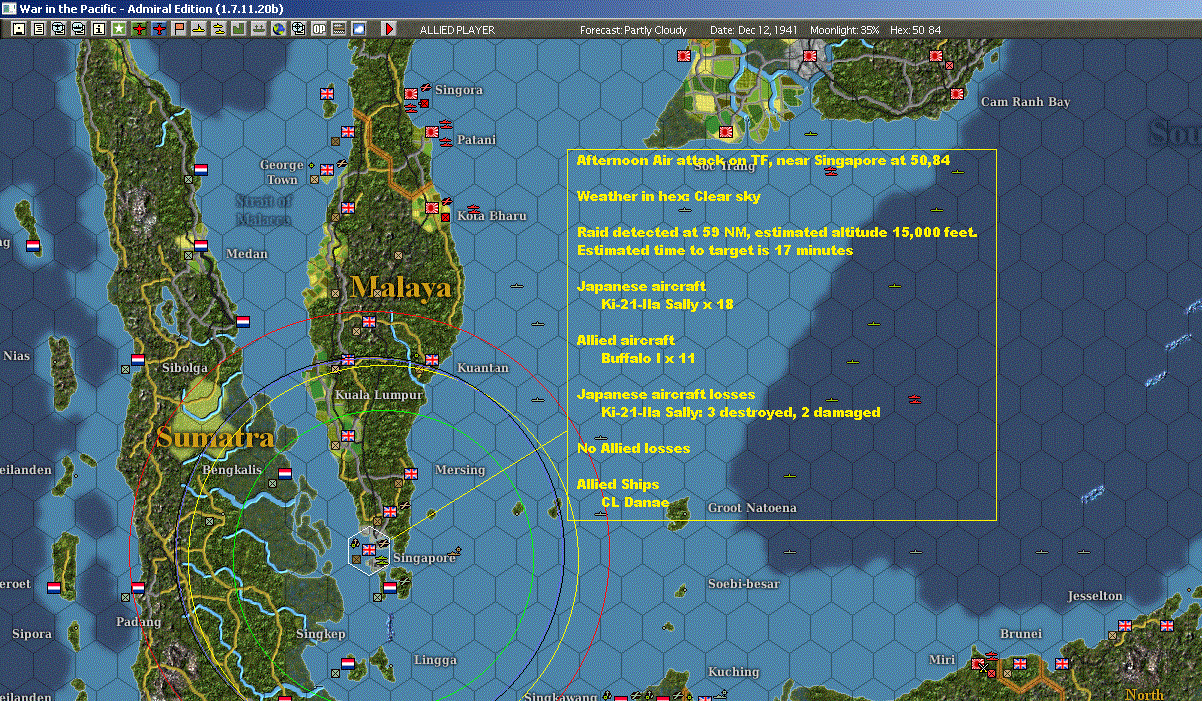The height and width of the screenshot is (701, 1202).
Task: Select the Japanese flag base at Kota Bharu
Action: click(x=432, y=208)
